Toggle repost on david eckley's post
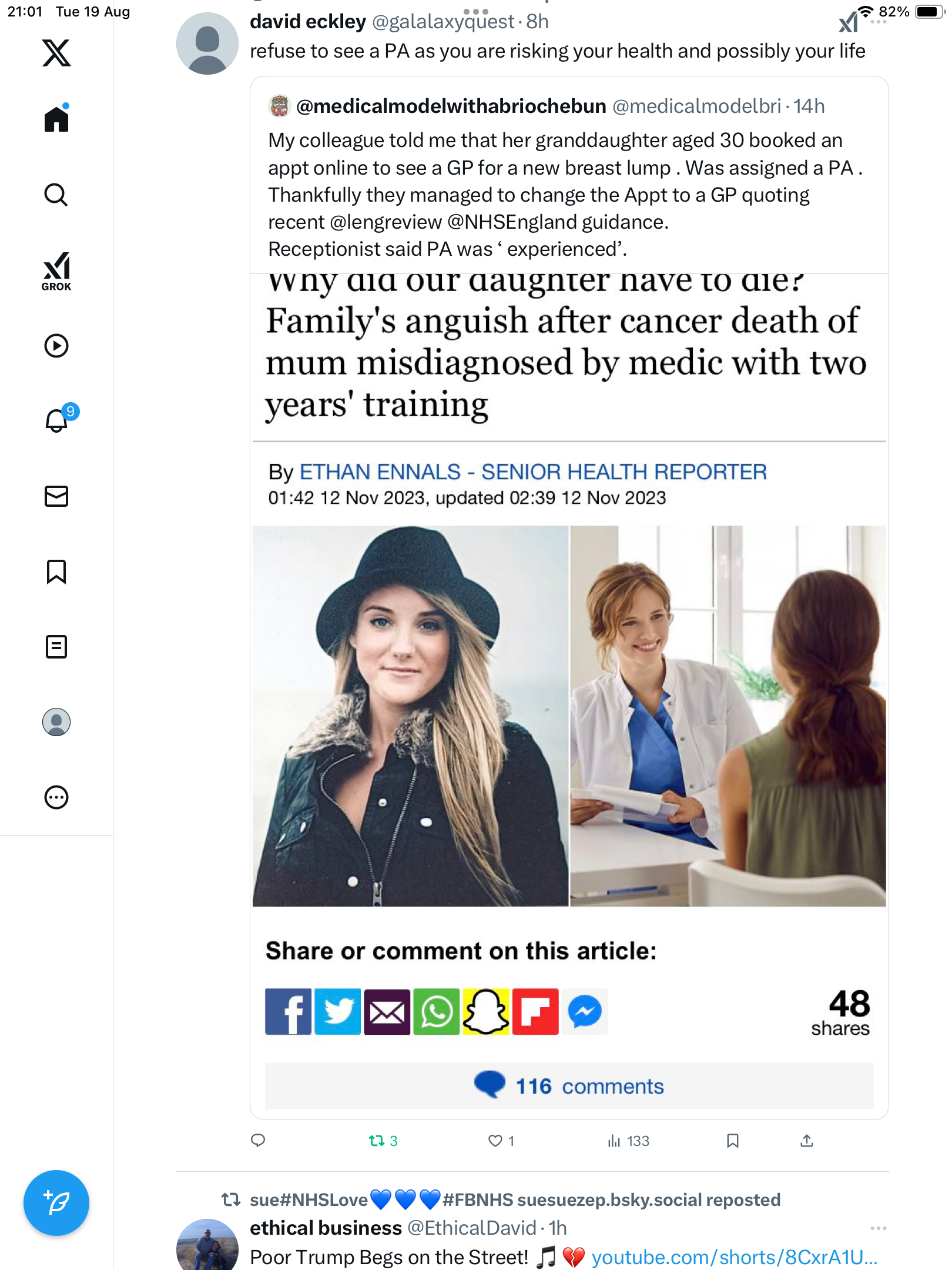Image resolution: width=952 pixels, height=1270 pixels. tap(383, 1141)
